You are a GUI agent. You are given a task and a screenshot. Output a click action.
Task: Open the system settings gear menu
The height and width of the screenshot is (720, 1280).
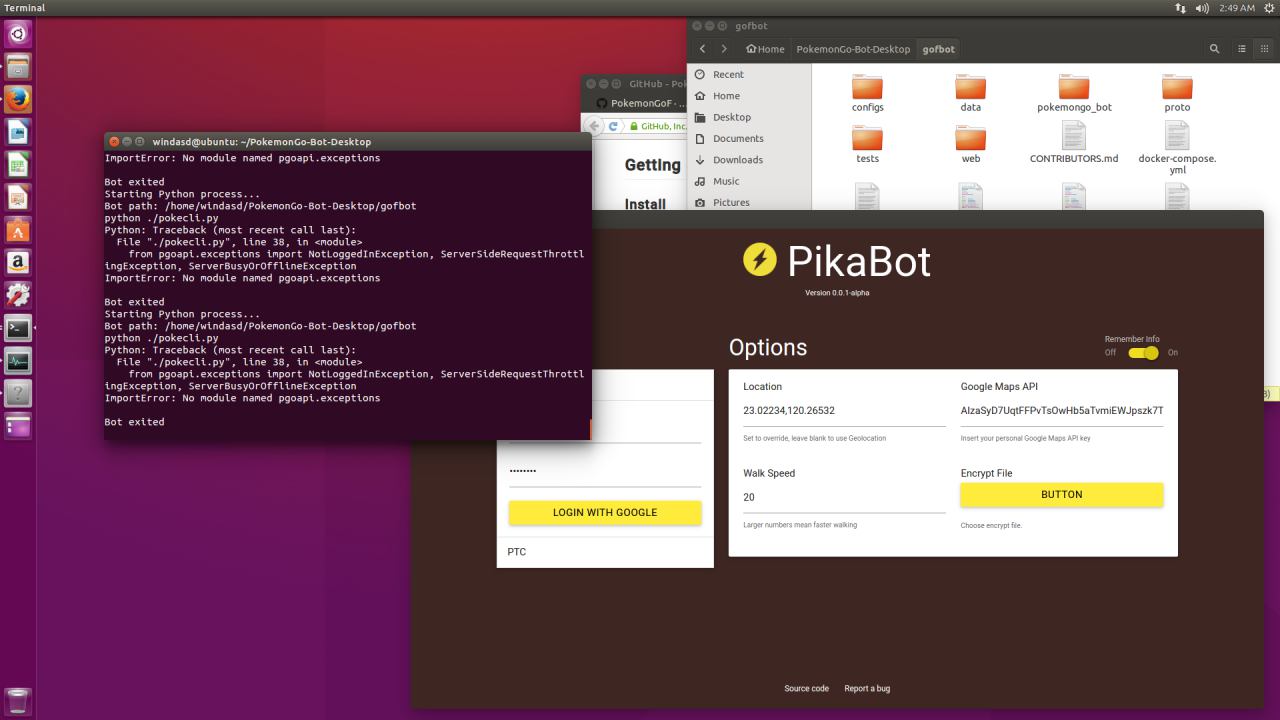pos(1268,8)
